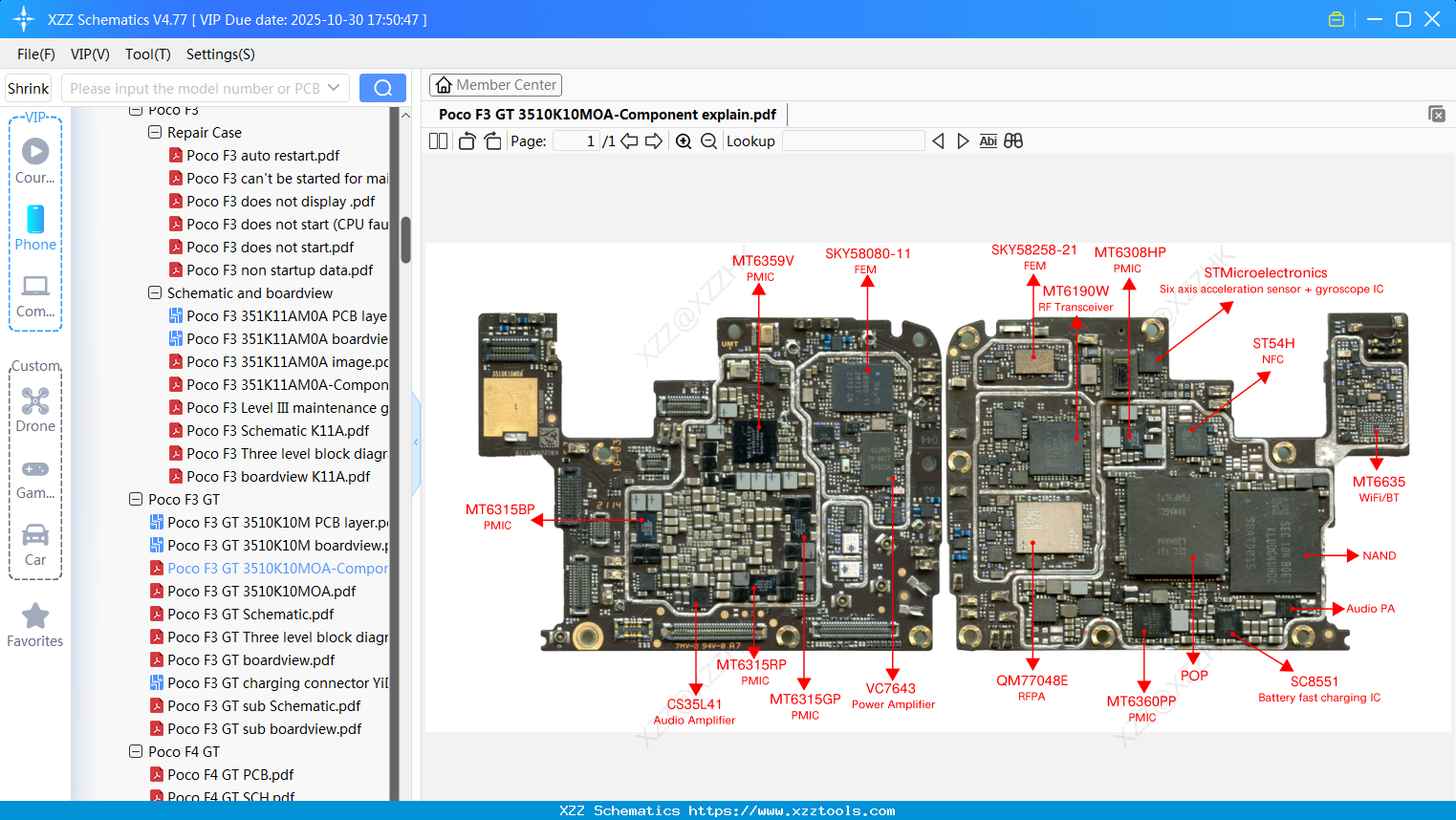This screenshot has height=820, width=1456.
Task: Open the Tool(T) menu
Action: [x=147, y=54]
